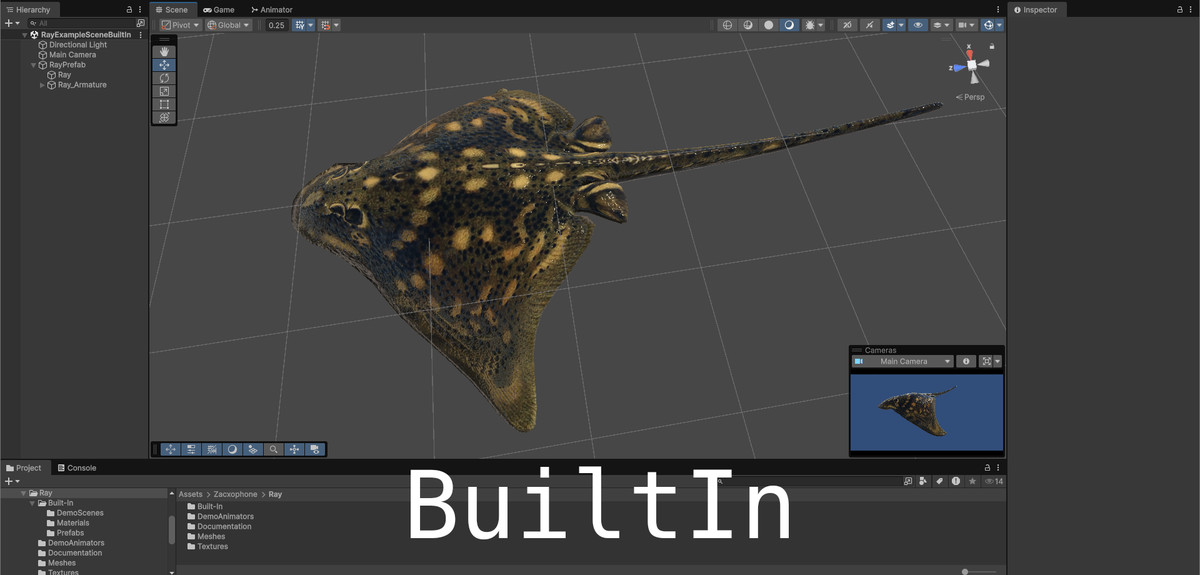Select the Project tab
This screenshot has width=1200, height=575.
[24, 467]
